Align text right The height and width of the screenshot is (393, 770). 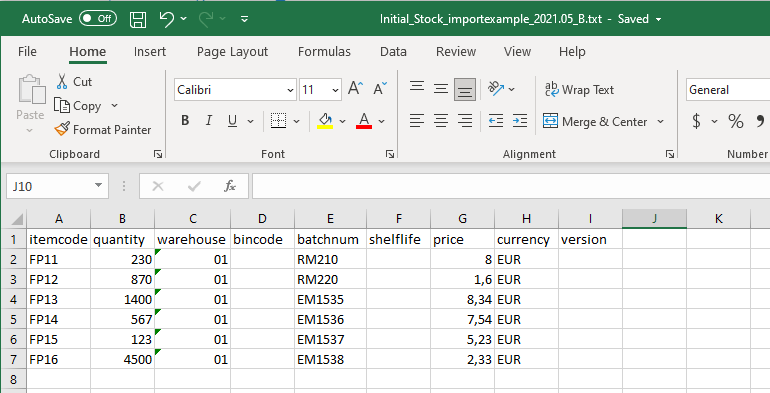click(465, 120)
